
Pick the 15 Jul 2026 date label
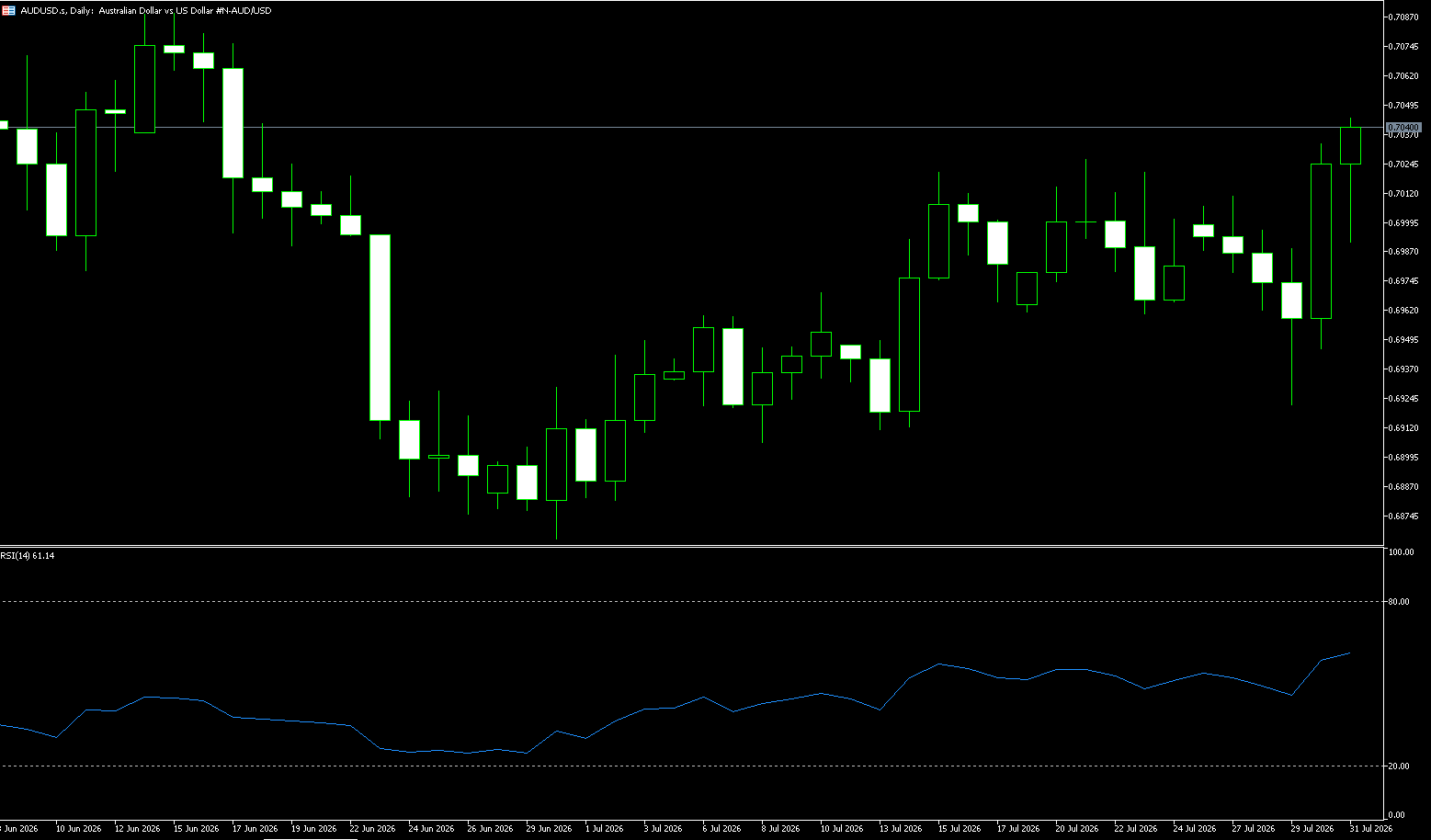coord(961,829)
